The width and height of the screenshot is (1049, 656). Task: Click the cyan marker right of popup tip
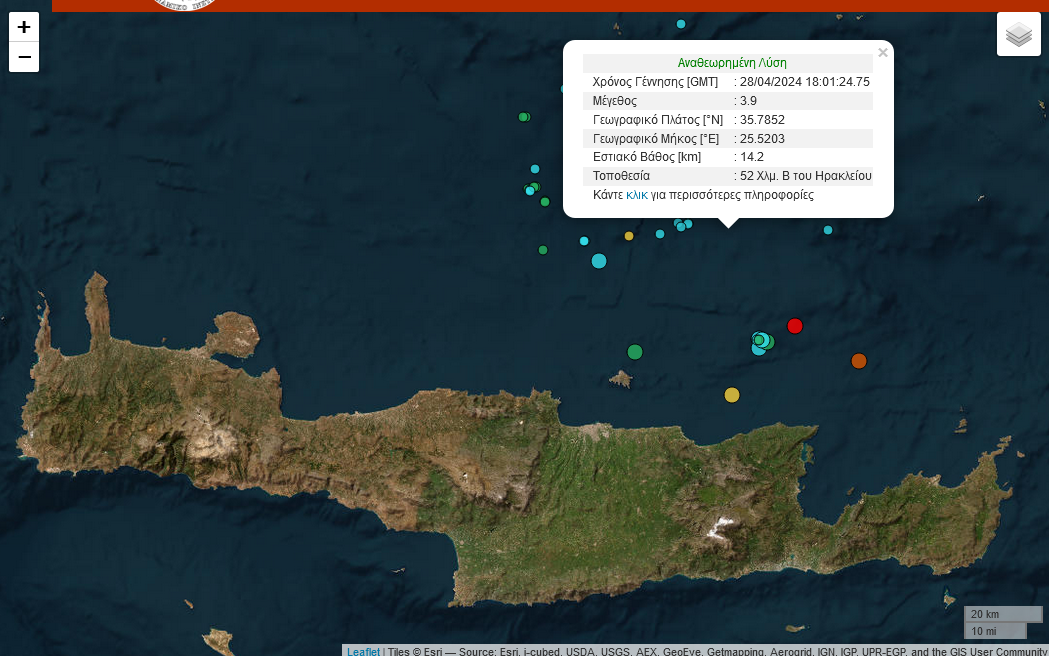click(x=828, y=230)
